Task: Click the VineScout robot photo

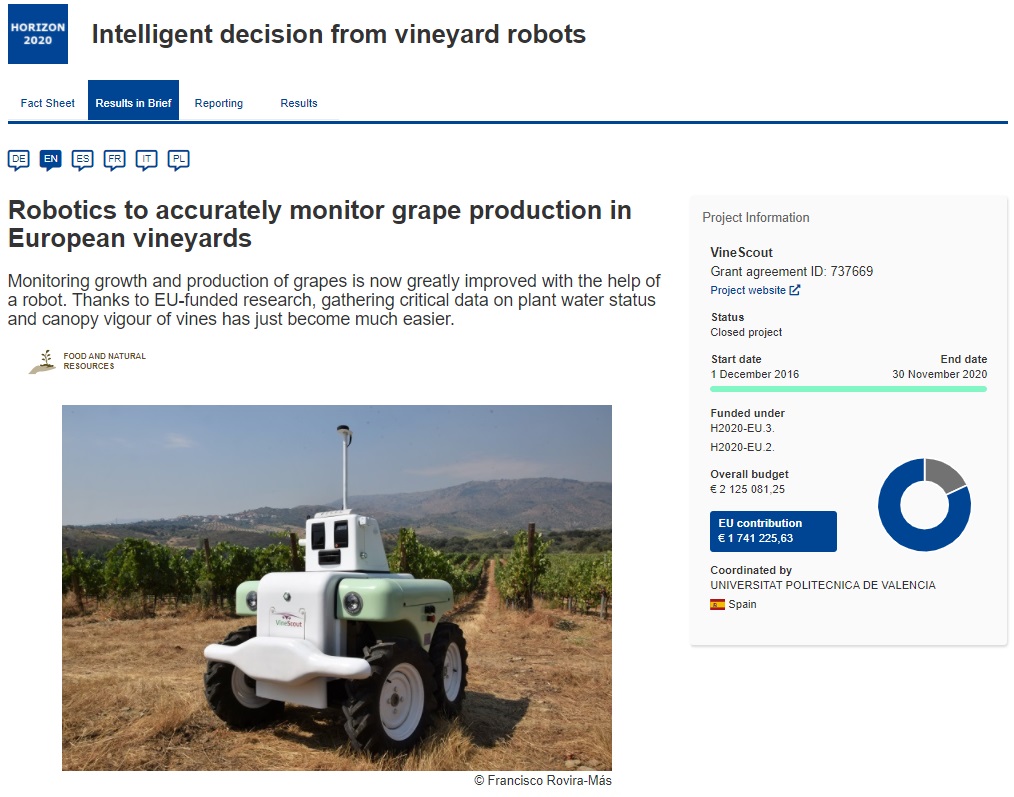Action: [336, 587]
